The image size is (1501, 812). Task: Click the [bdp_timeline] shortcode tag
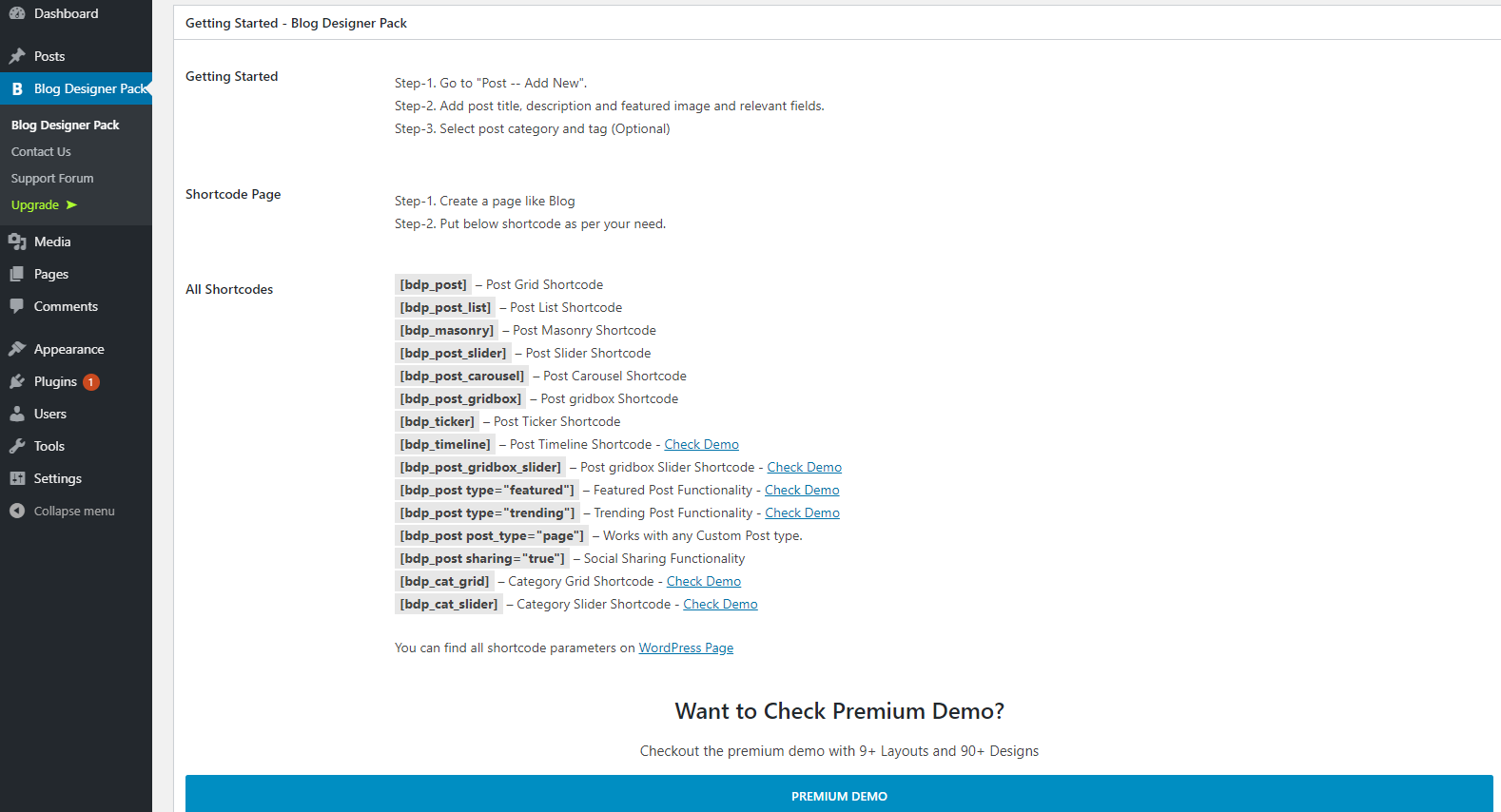pyautogui.click(x=445, y=444)
